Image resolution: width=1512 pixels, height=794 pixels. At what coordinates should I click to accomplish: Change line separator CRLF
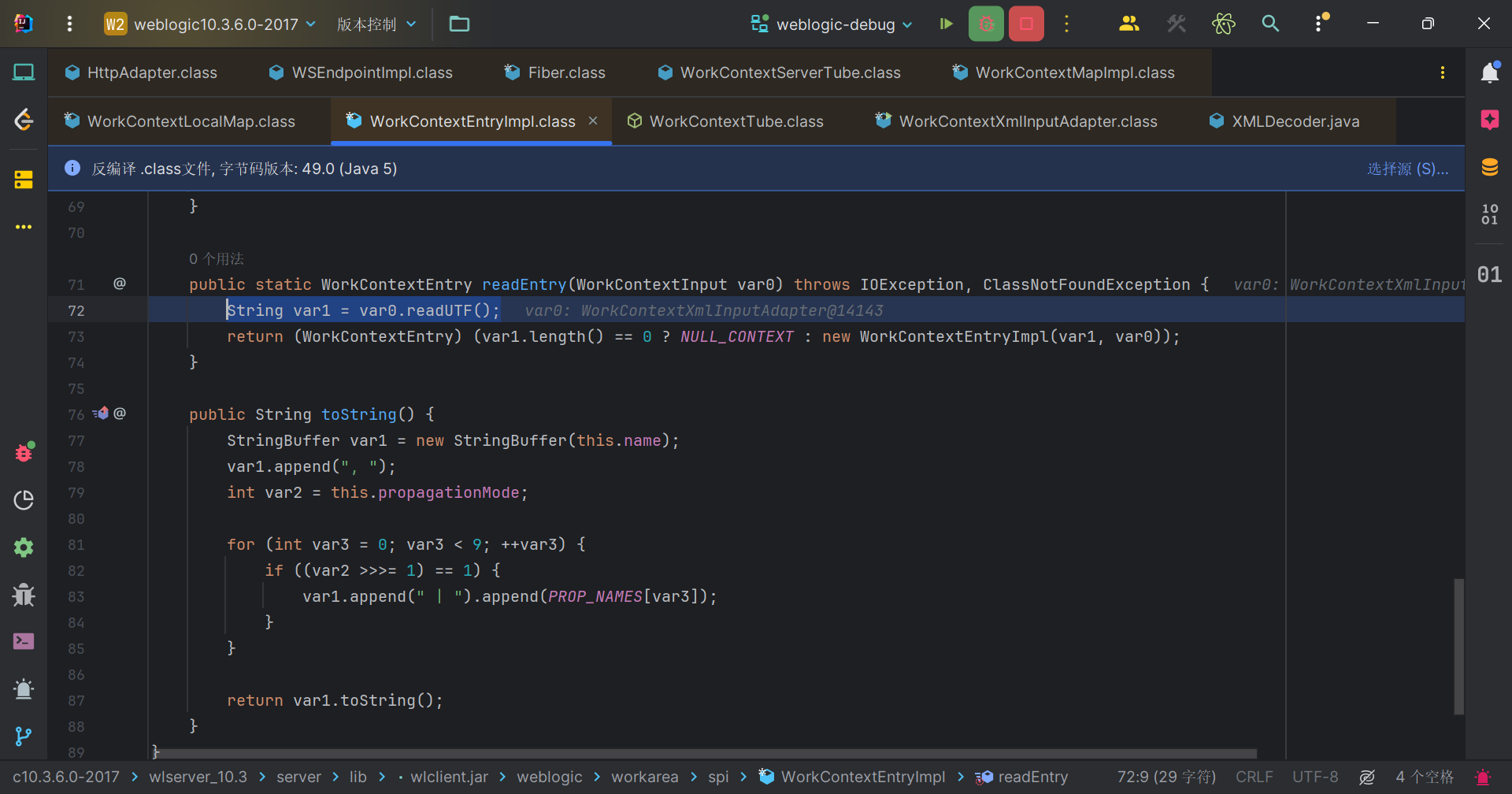(1254, 777)
